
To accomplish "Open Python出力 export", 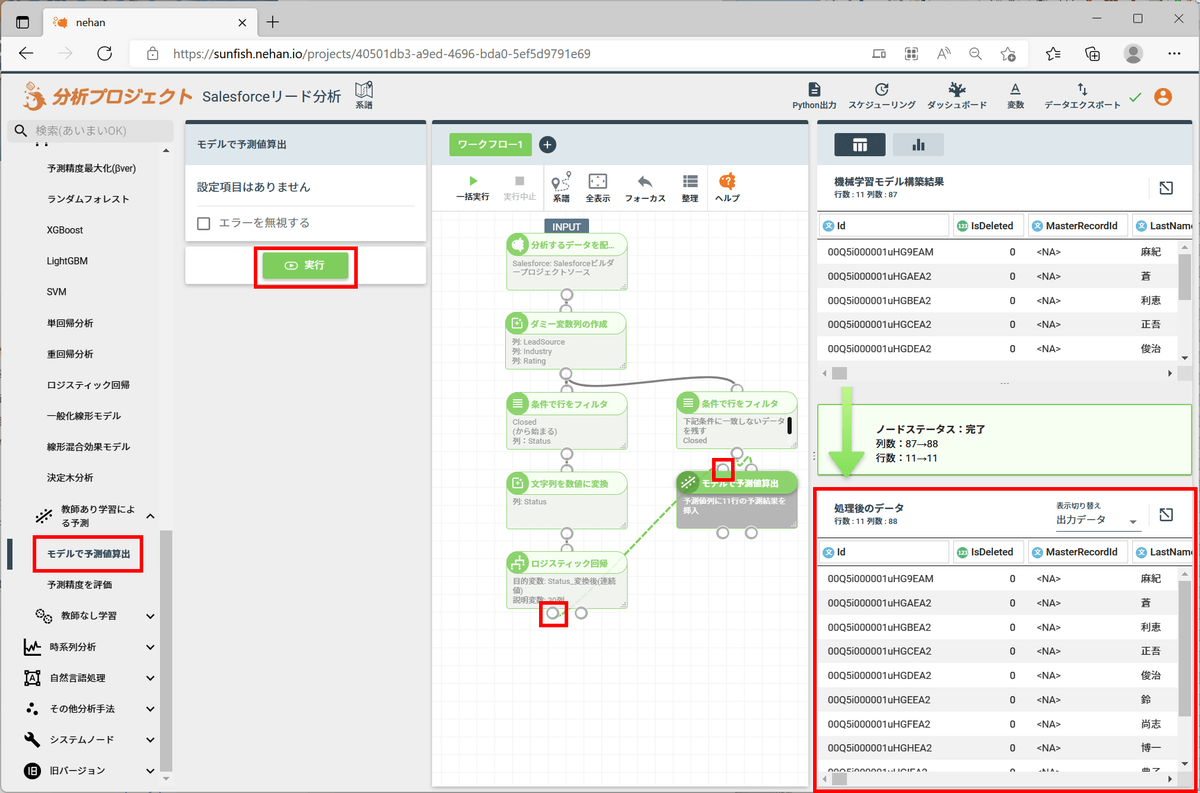I will 814,96.
